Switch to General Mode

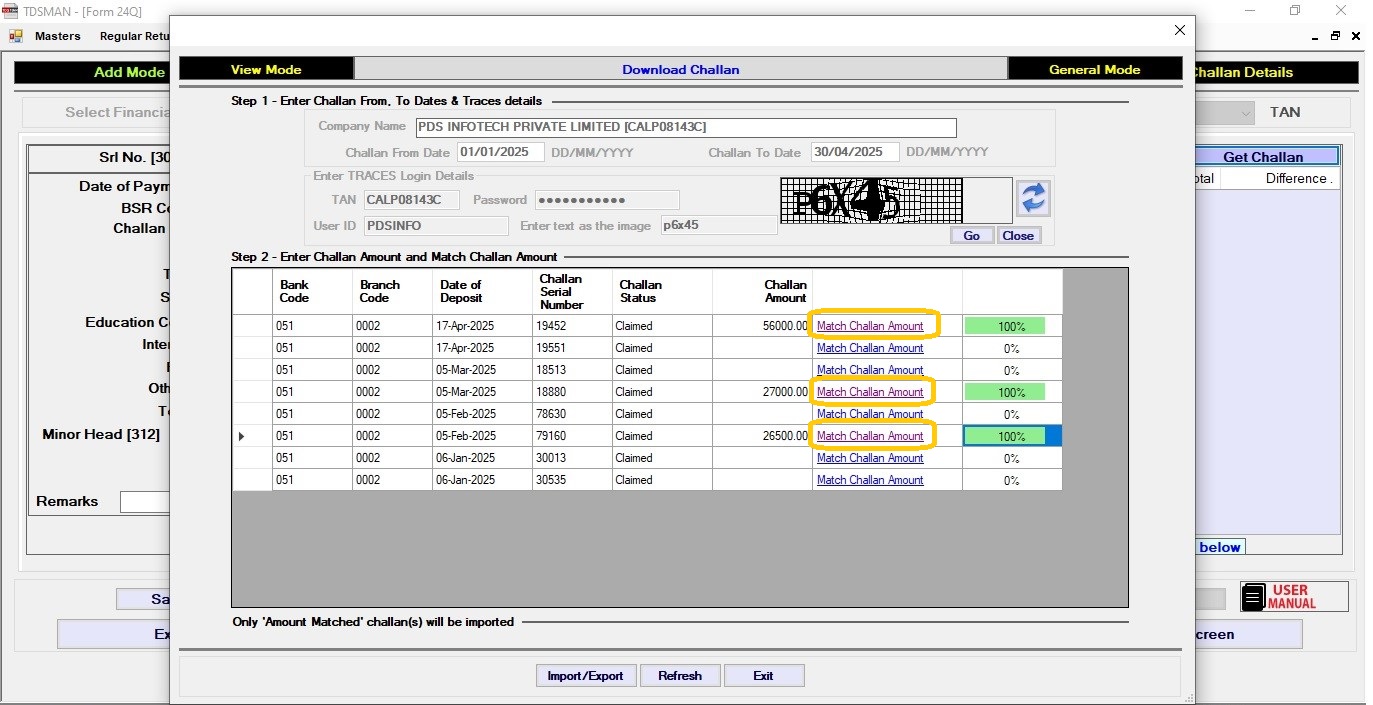click(1094, 69)
